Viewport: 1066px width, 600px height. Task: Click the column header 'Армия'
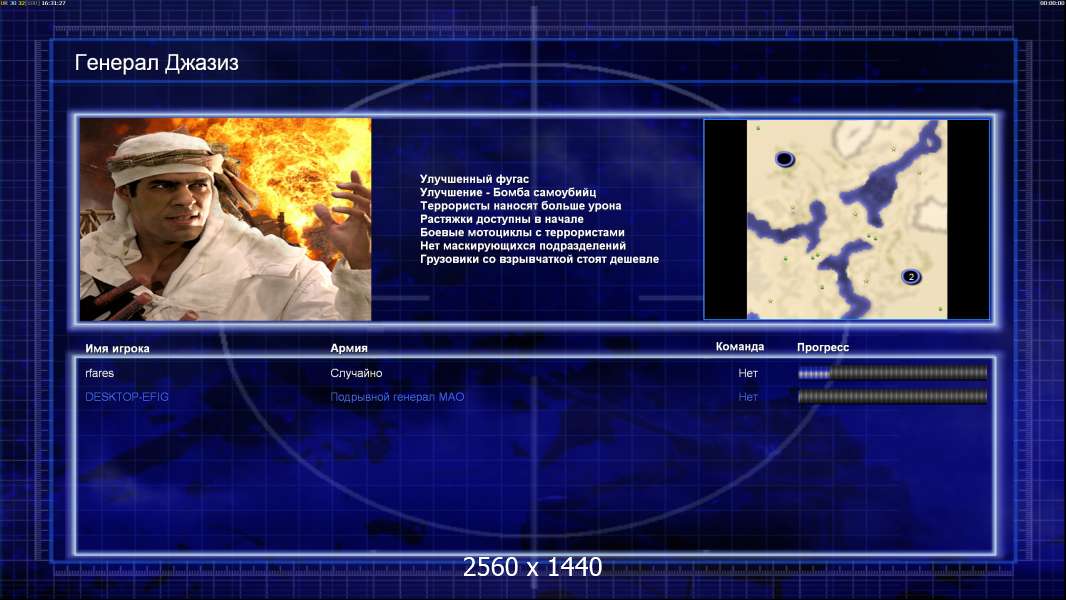(x=349, y=348)
